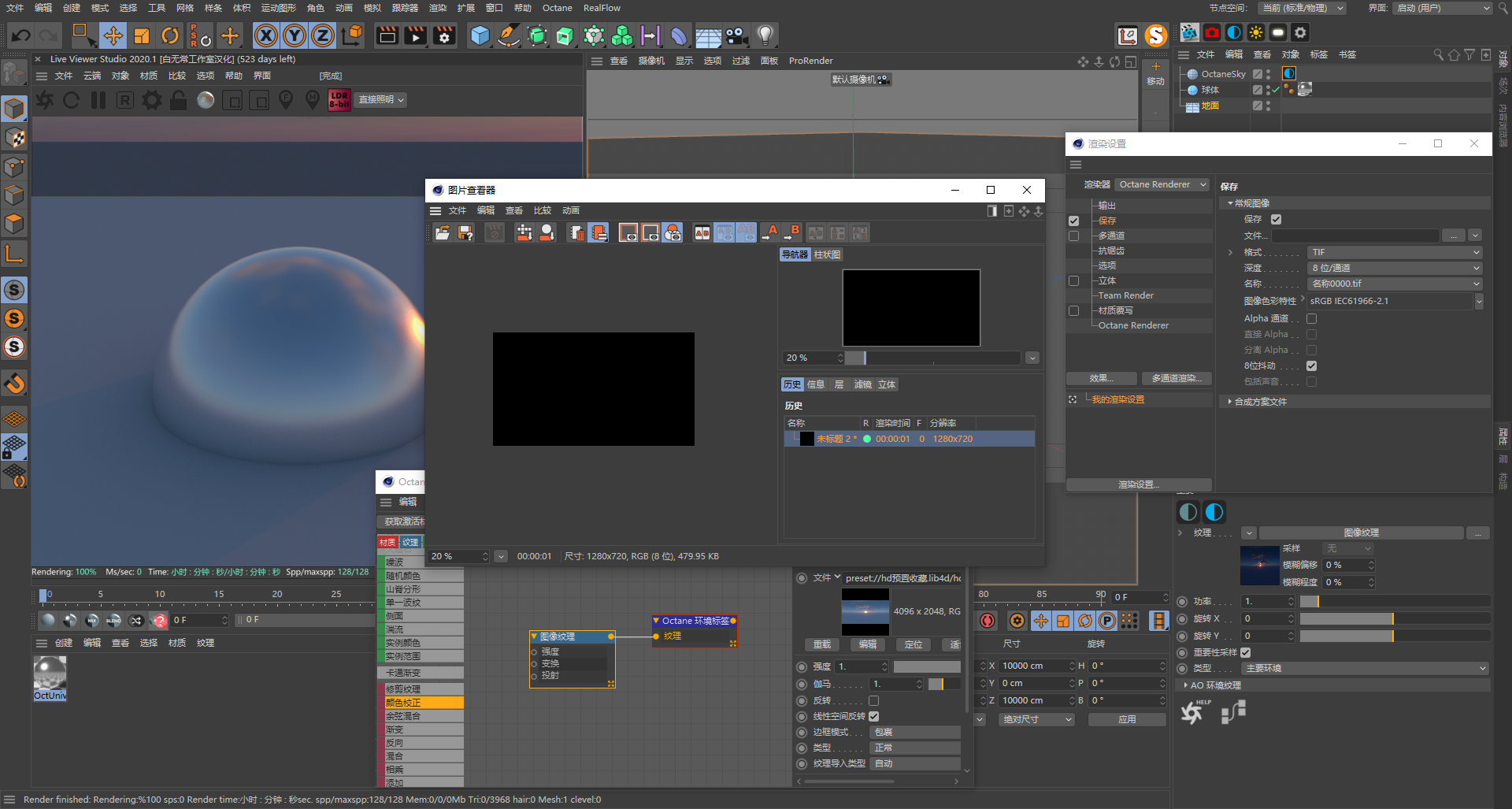The height and width of the screenshot is (809, 1512).
Task: Switch to the 柱状图 tab
Action: pos(827,254)
